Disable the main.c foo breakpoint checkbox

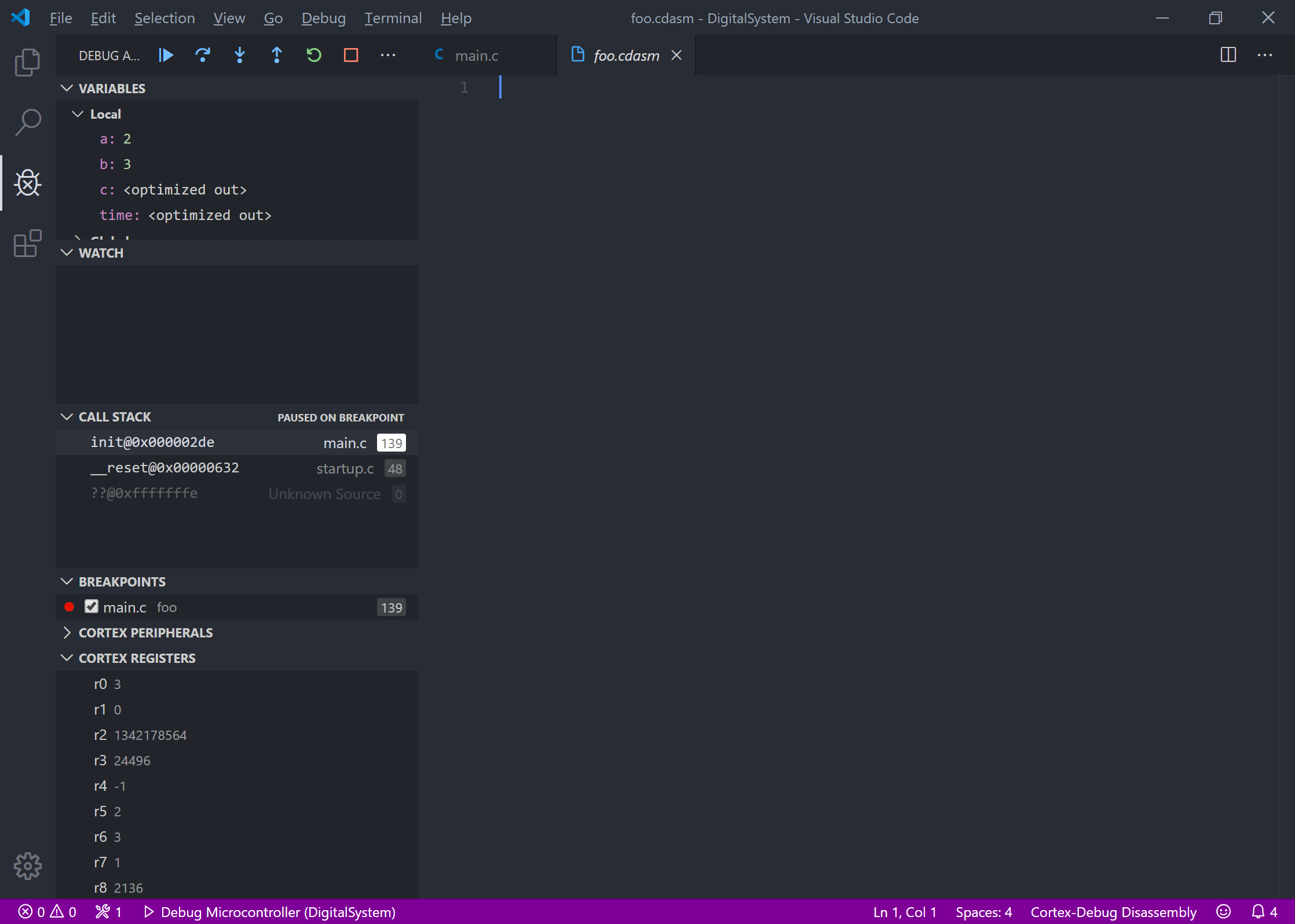[x=92, y=606]
